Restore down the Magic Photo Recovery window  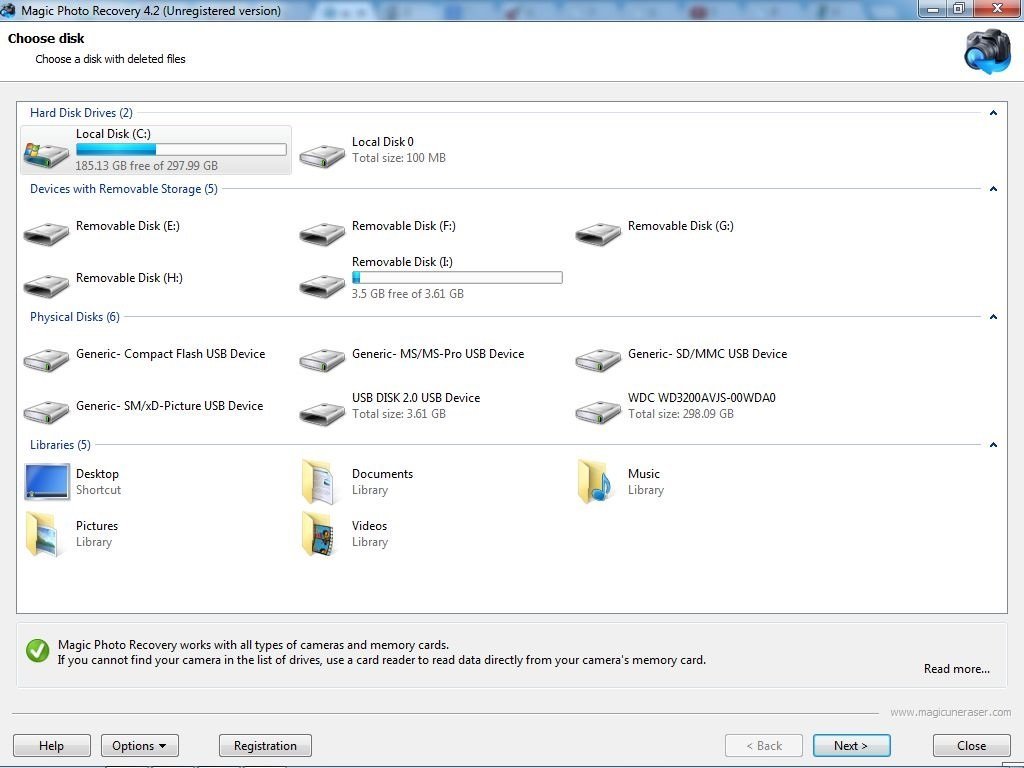coord(959,9)
